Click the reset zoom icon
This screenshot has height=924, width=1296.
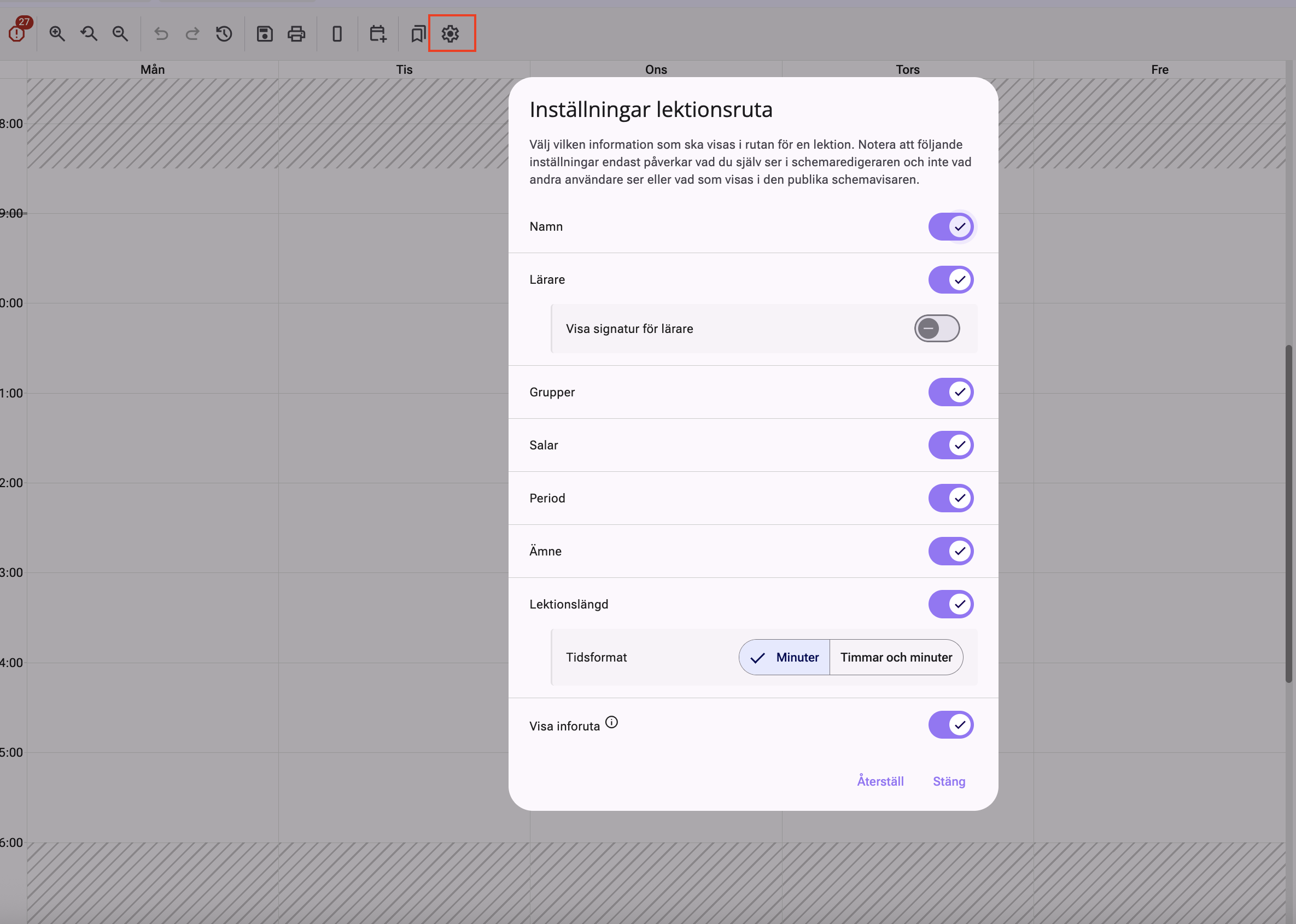point(89,33)
